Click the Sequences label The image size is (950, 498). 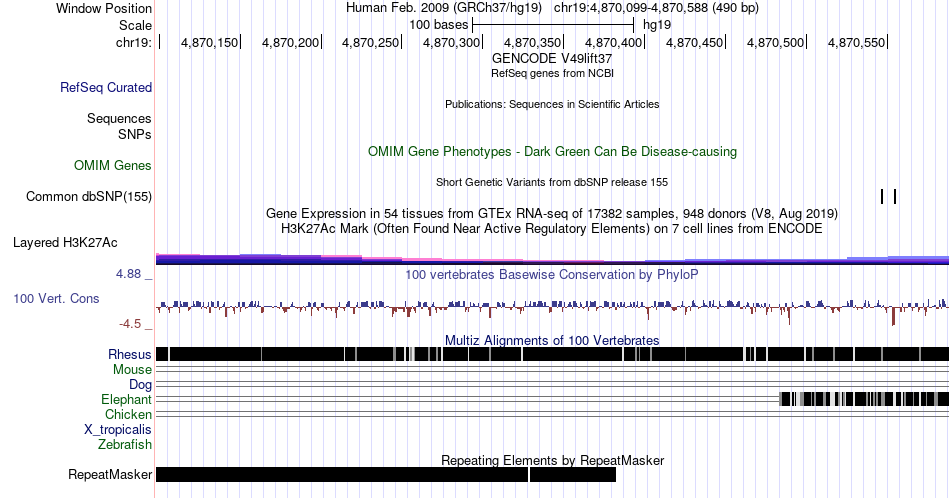(119, 118)
